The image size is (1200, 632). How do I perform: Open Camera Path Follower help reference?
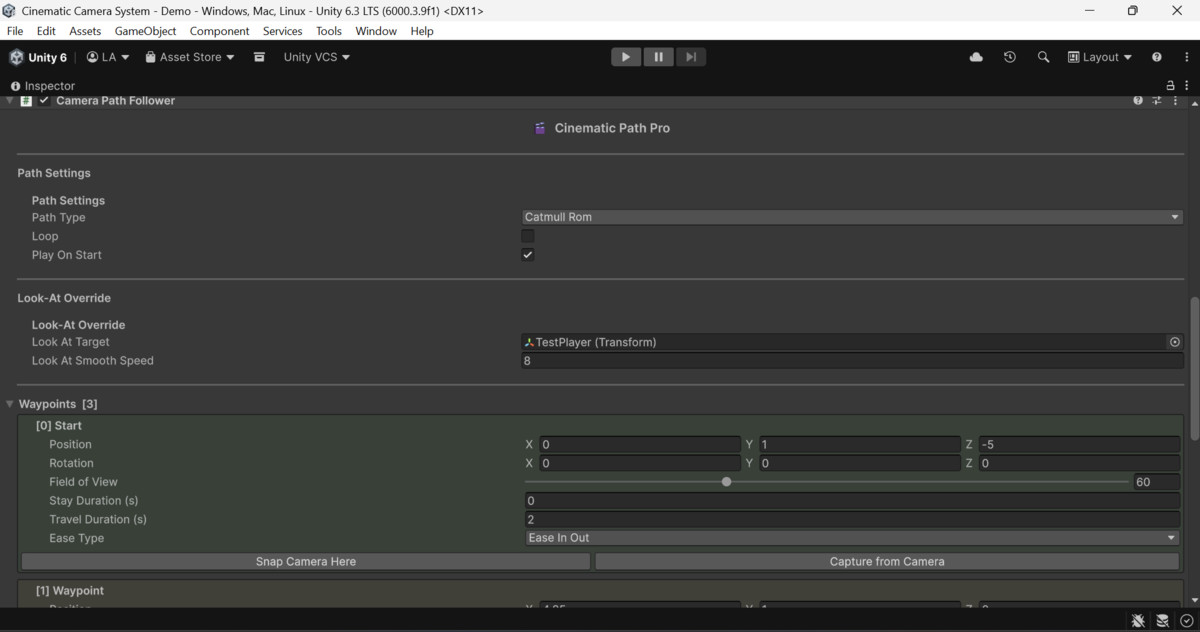[x=1138, y=100]
